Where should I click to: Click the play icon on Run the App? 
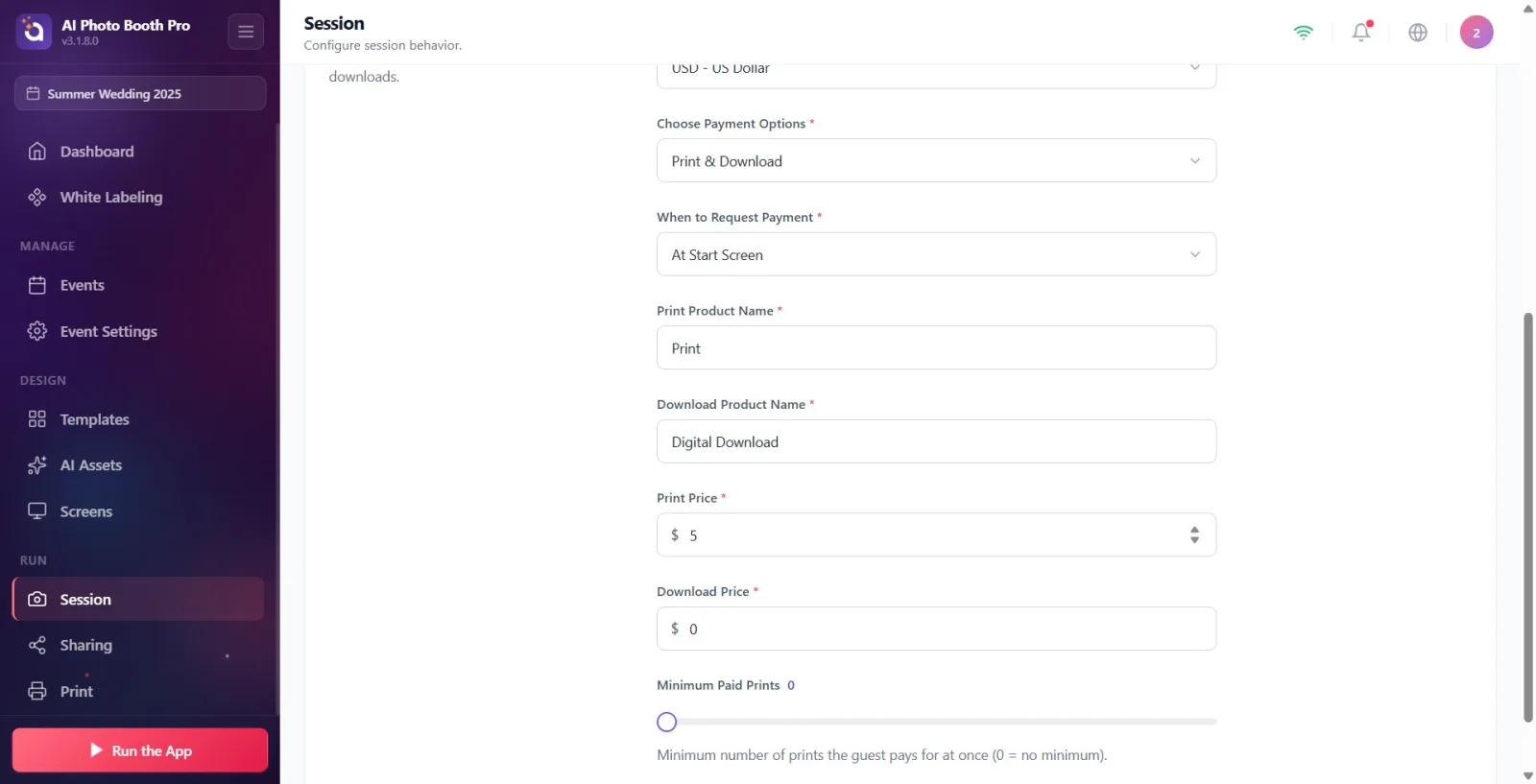pos(96,750)
